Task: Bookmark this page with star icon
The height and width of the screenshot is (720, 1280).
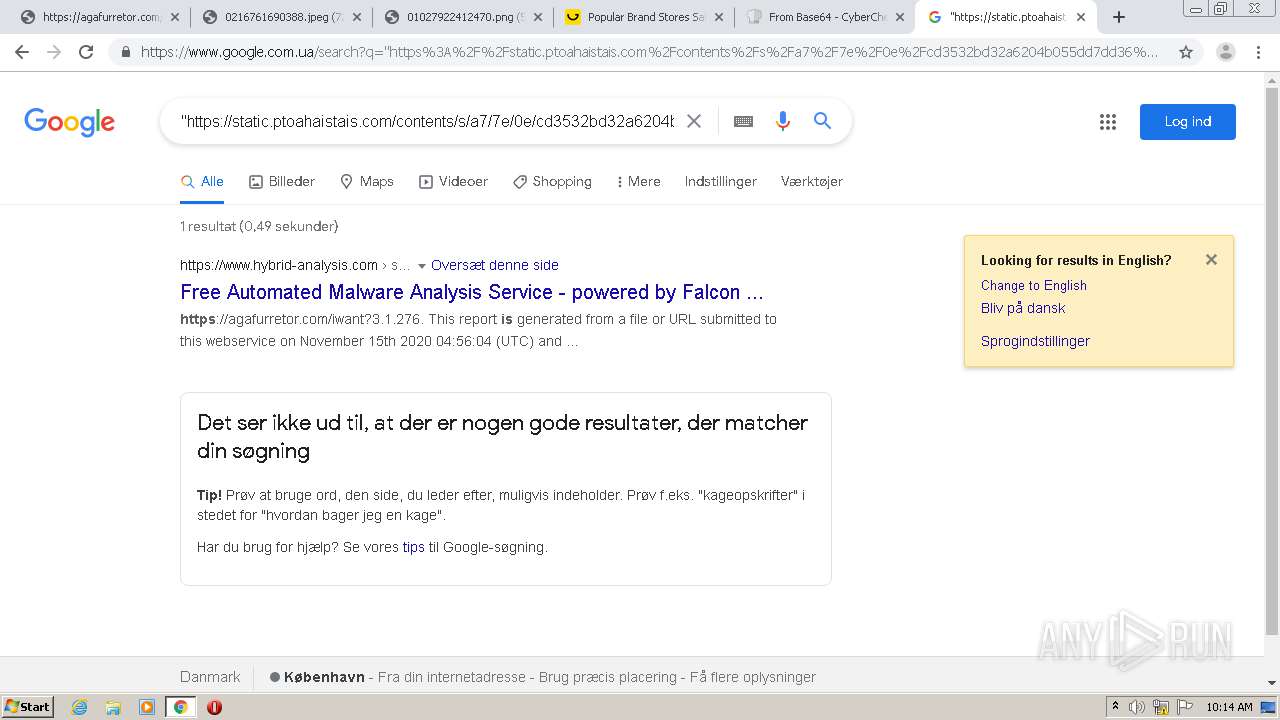Action: tap(1186, 52)
